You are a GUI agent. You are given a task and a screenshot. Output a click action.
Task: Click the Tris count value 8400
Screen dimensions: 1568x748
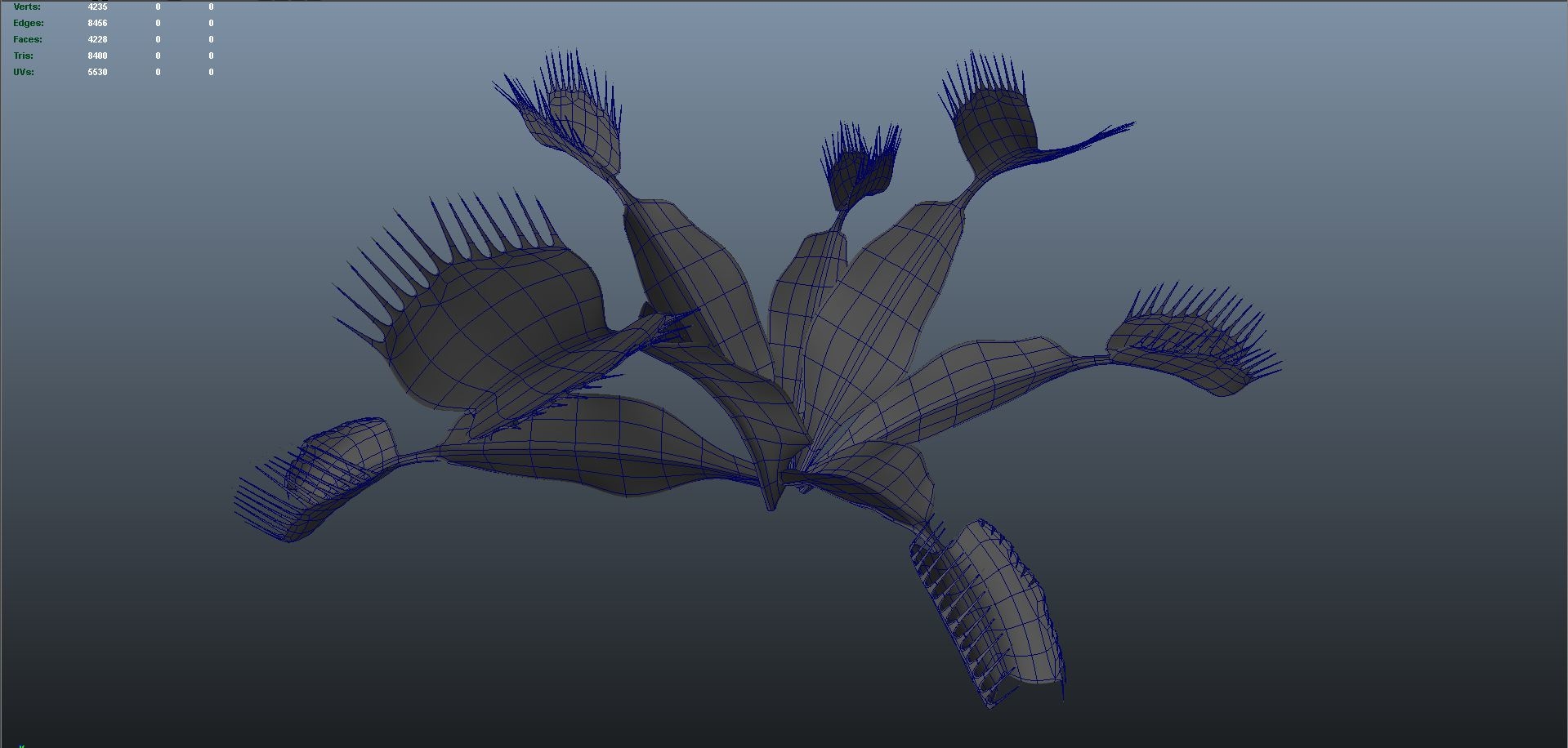click(x=98, y=56)
